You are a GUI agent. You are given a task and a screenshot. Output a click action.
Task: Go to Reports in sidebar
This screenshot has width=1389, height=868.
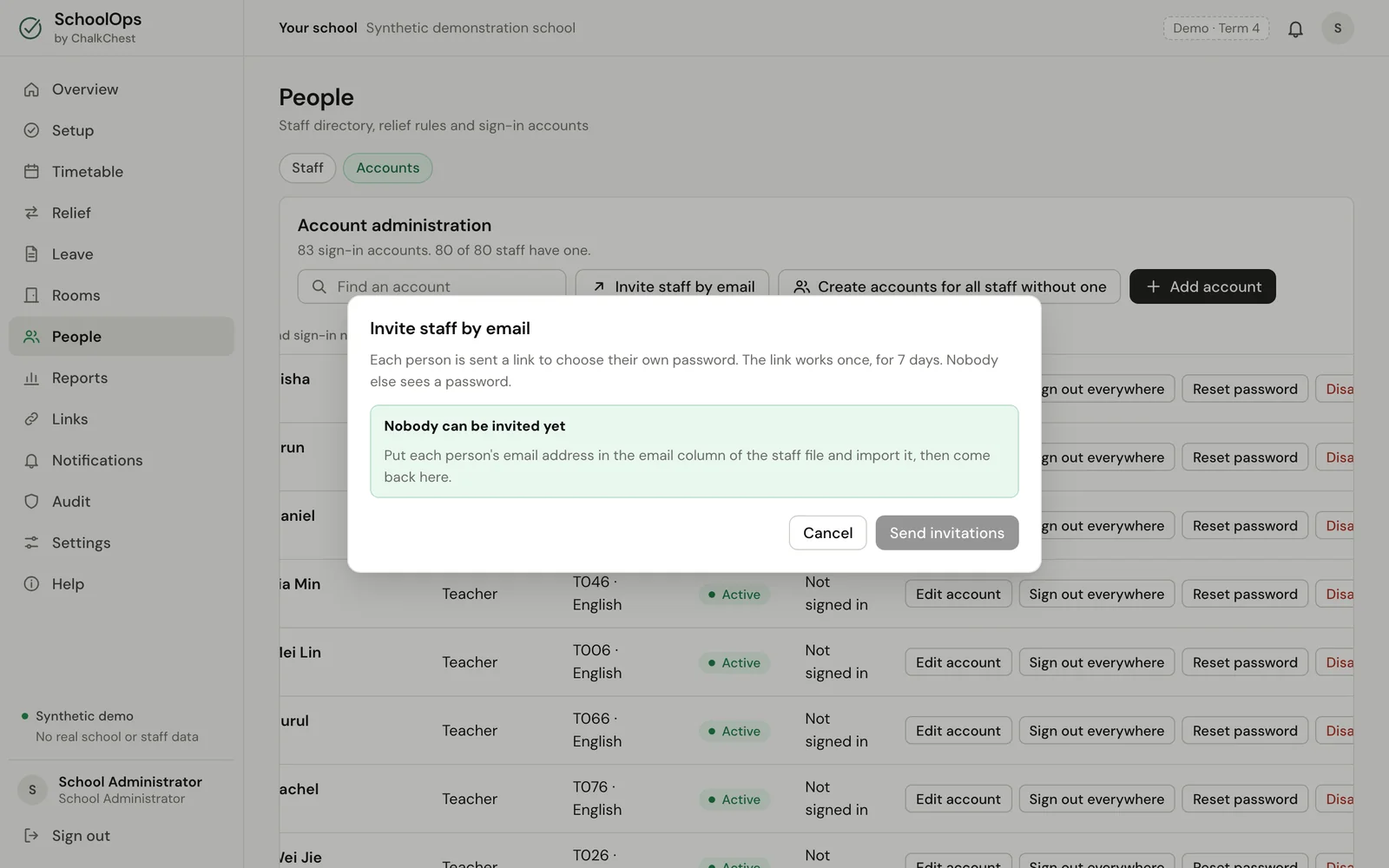click(x=122, y=378)
